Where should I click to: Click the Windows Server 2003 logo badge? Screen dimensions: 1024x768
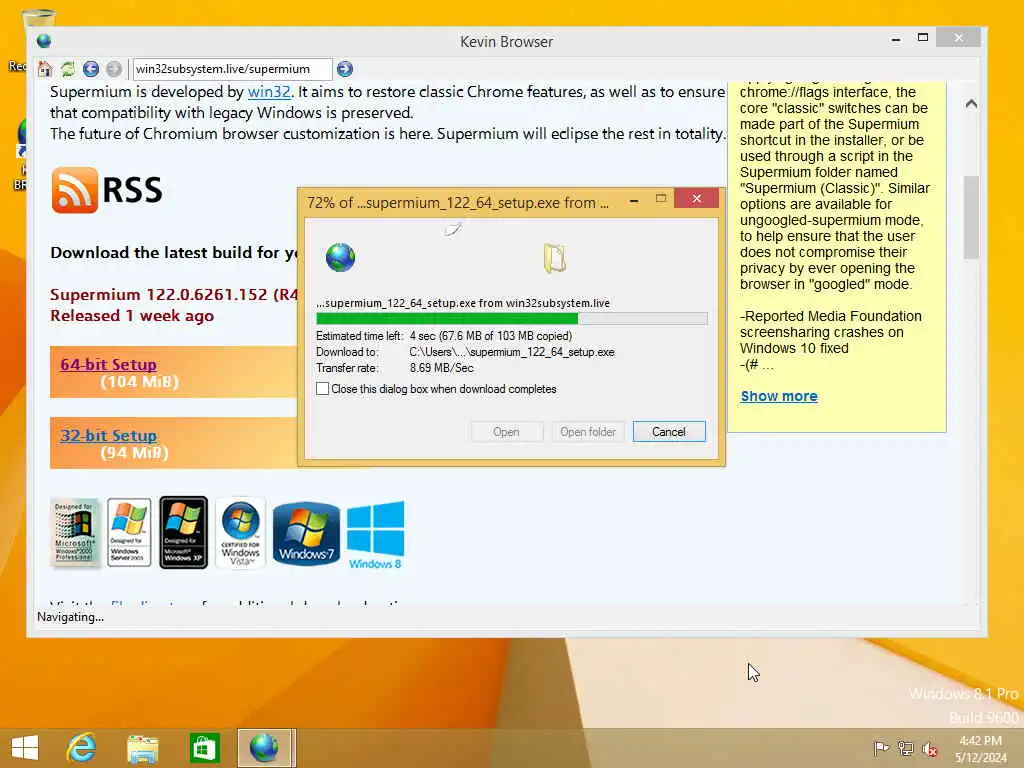[129, 532]
